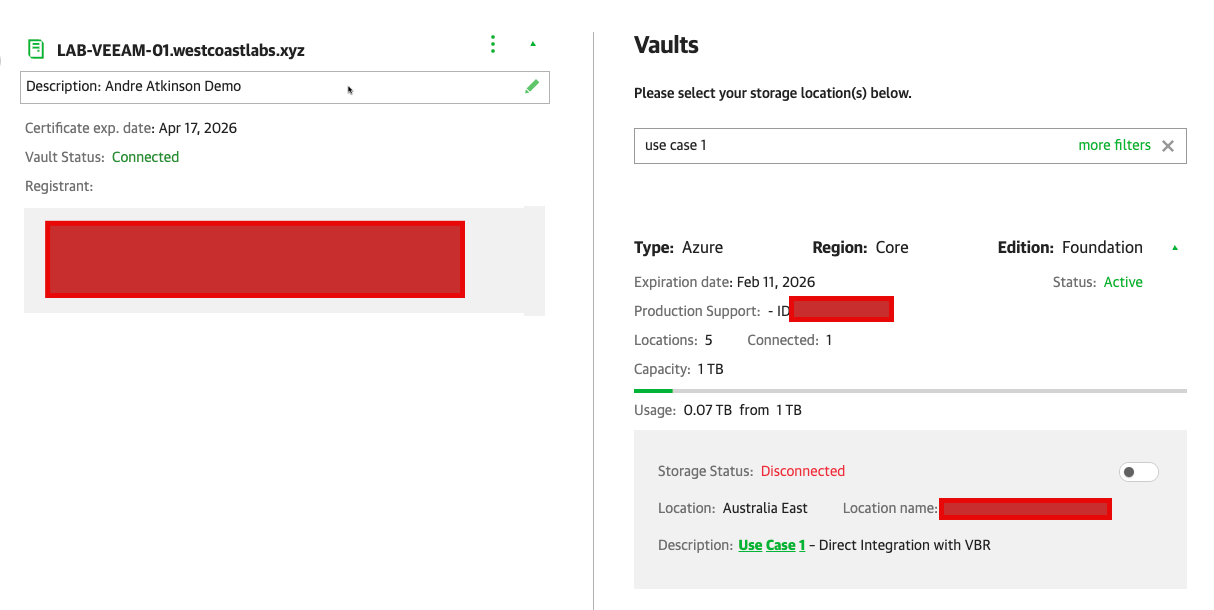Toggle the Australia East storage connection switch
The width and height of the screenshot is (1214, 610).
coord(1138,472)
